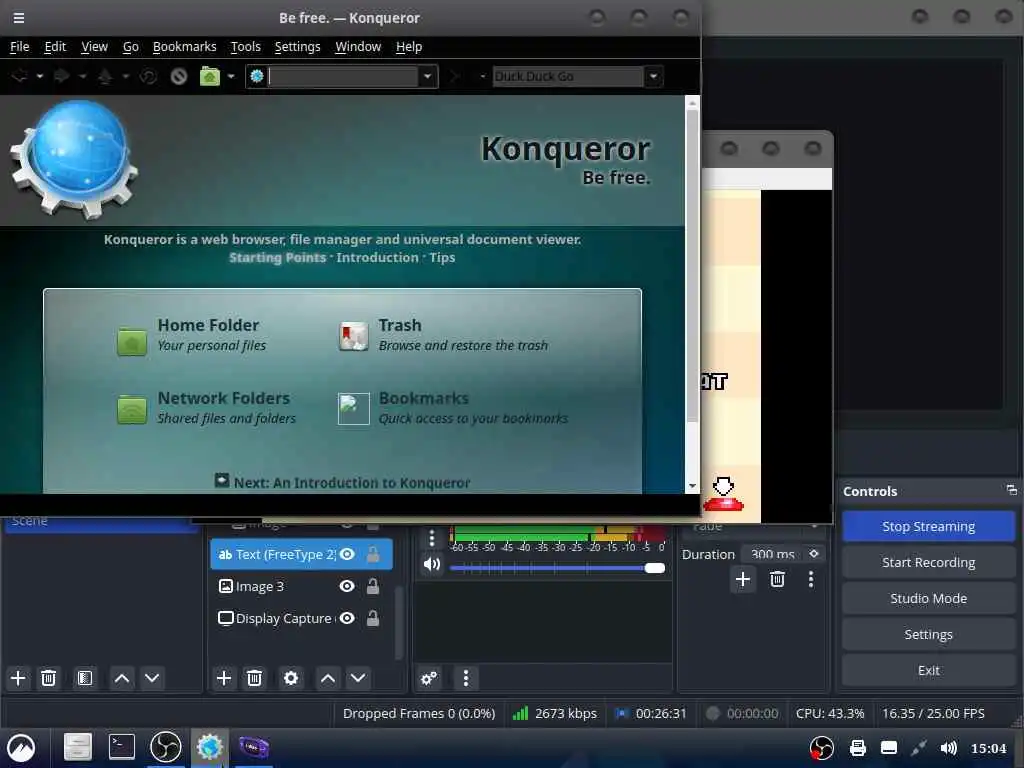Click the Forward arrow in Konqueror toolbar
The image size is (1024, 768).
(62, 76)
